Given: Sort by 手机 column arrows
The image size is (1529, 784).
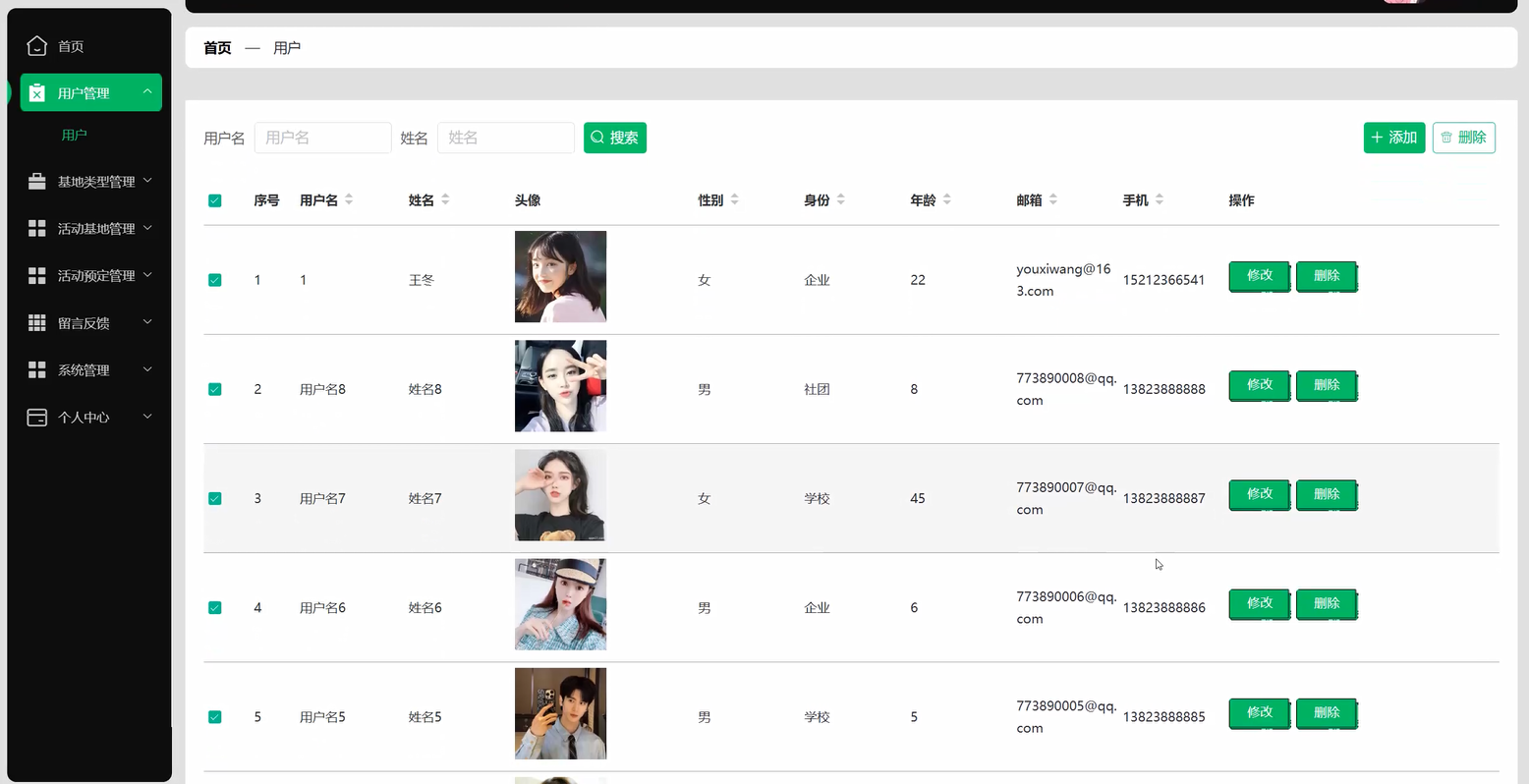Looking at the screenshot, I should 1159,199.
